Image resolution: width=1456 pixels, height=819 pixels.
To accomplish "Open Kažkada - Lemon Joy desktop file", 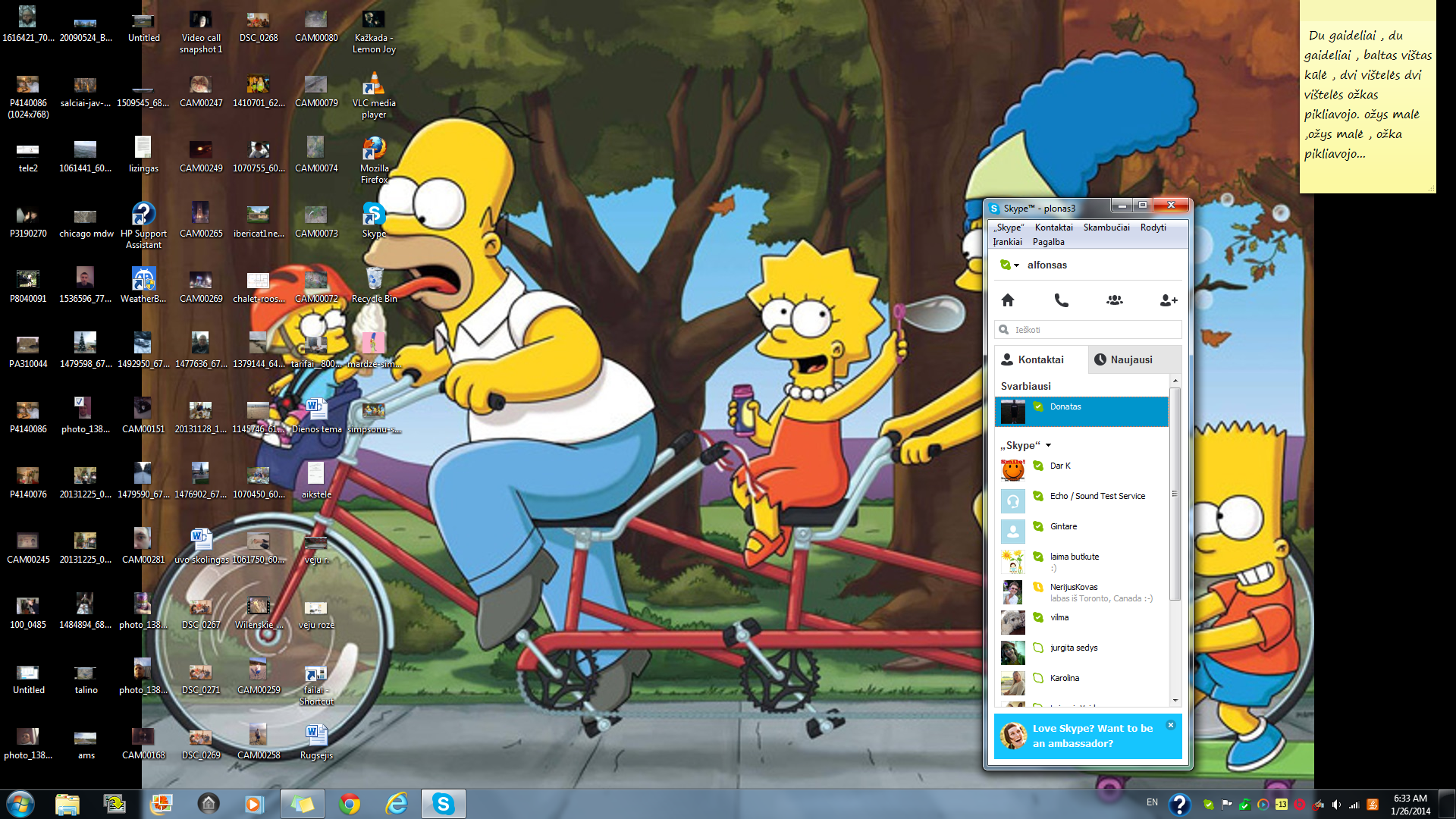I will click(374, 30).
